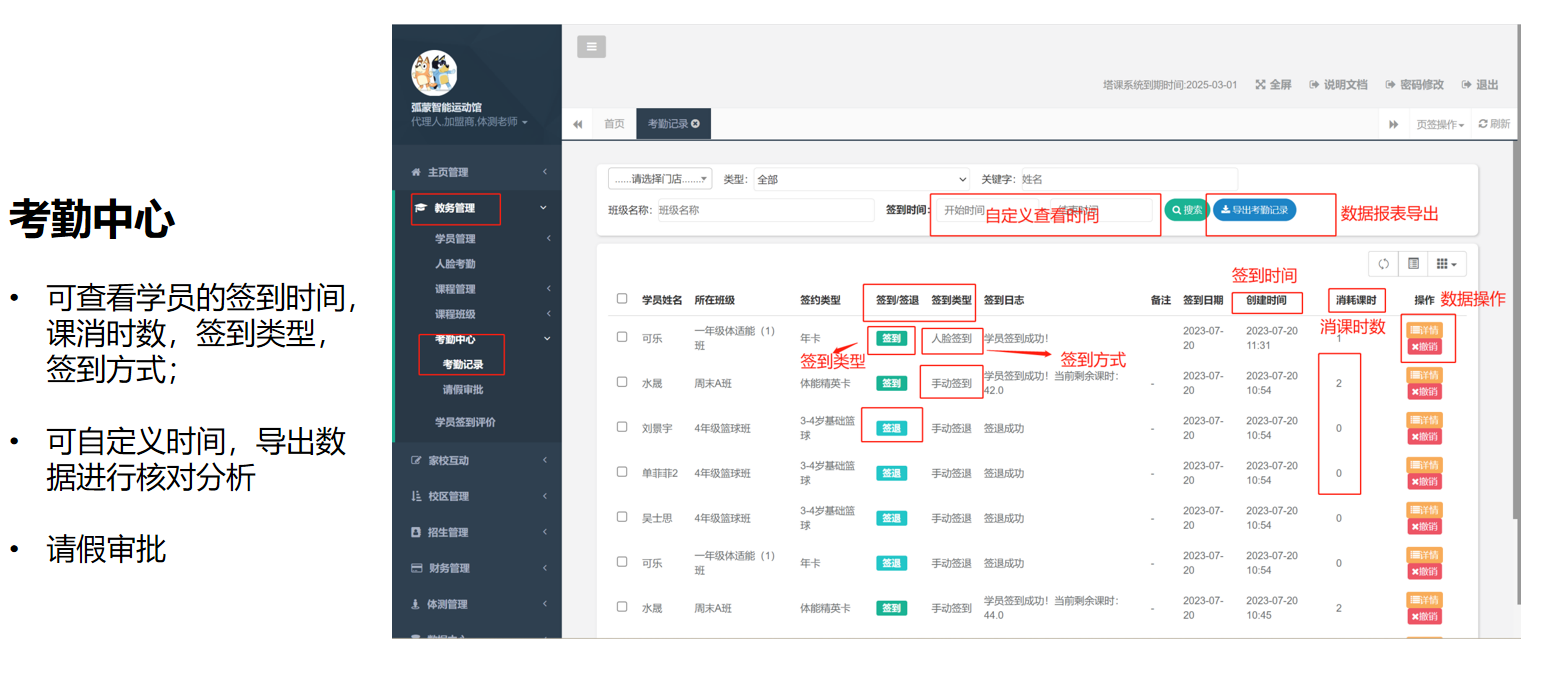
Task: Toggle table card view icon
Action: coord(1413,264)
